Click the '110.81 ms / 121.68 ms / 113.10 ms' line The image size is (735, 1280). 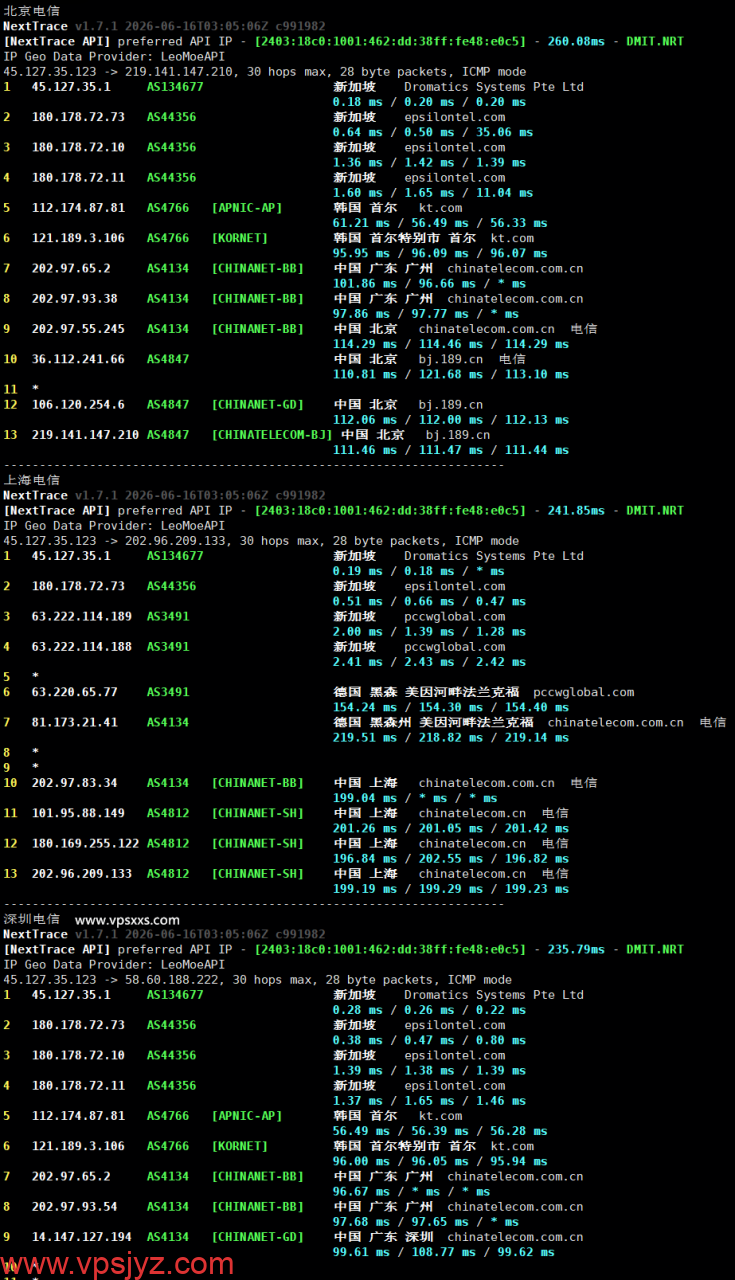click(451, 374)
